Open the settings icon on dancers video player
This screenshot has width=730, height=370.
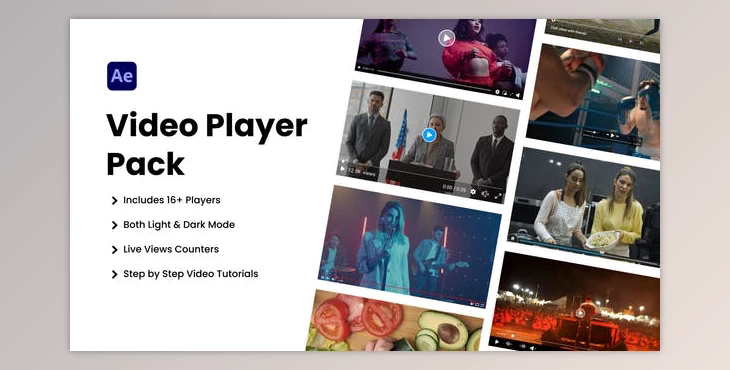(497, 92)
